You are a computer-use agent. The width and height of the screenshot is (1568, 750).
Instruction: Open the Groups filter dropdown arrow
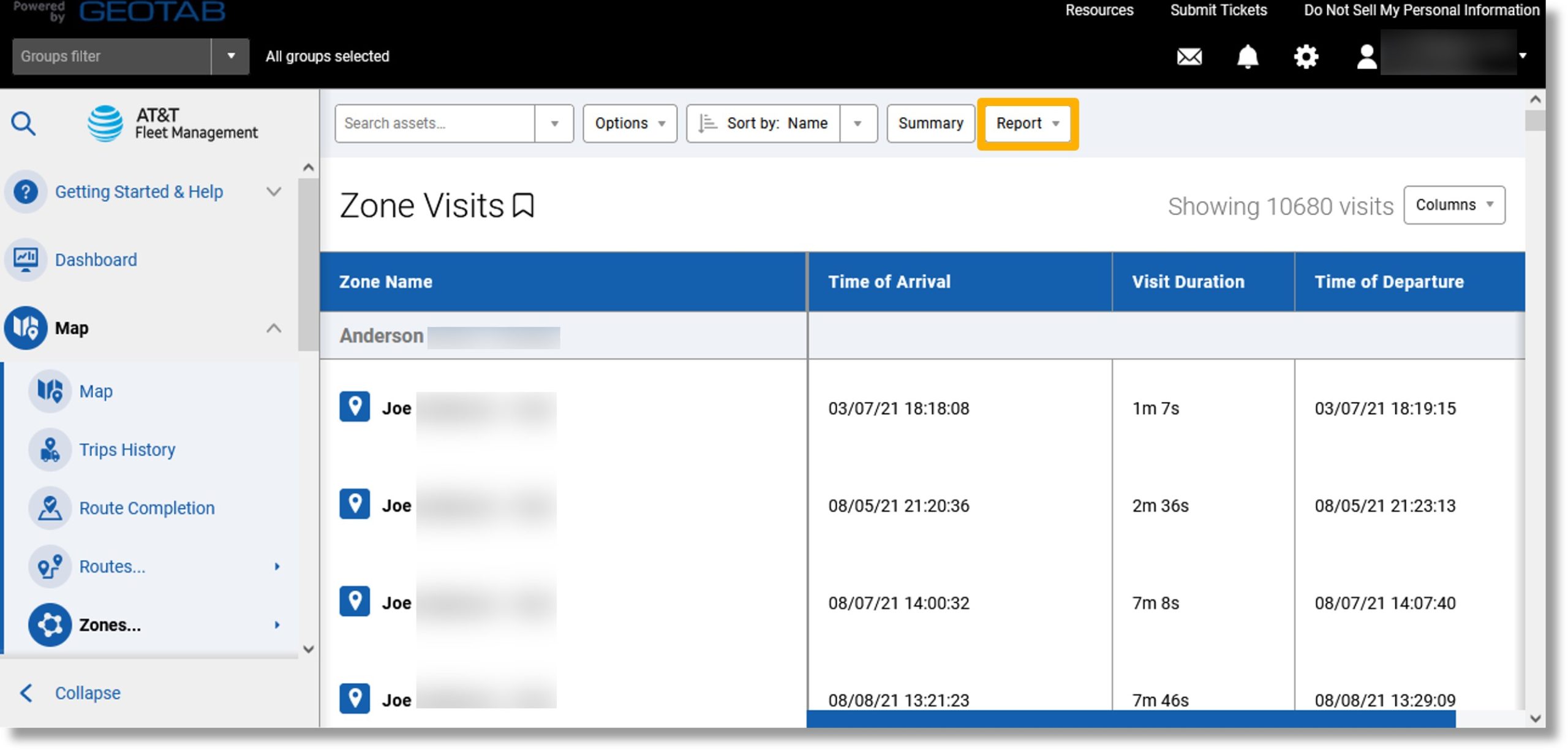coord(231,56)
